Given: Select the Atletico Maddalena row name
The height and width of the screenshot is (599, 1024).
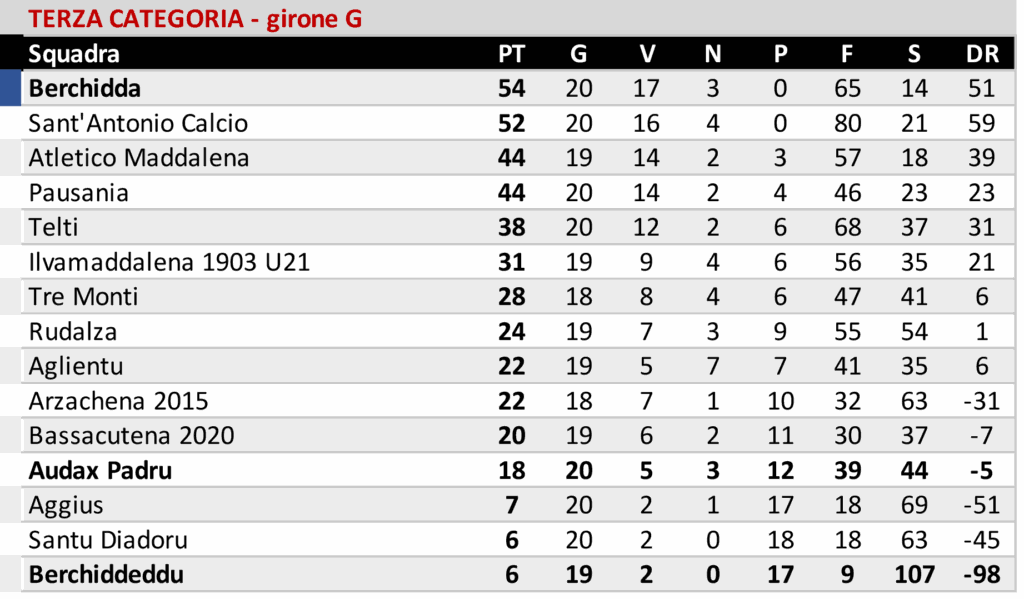Looking at the screenshot, I should pyautogui.click(x=139, y=158).
